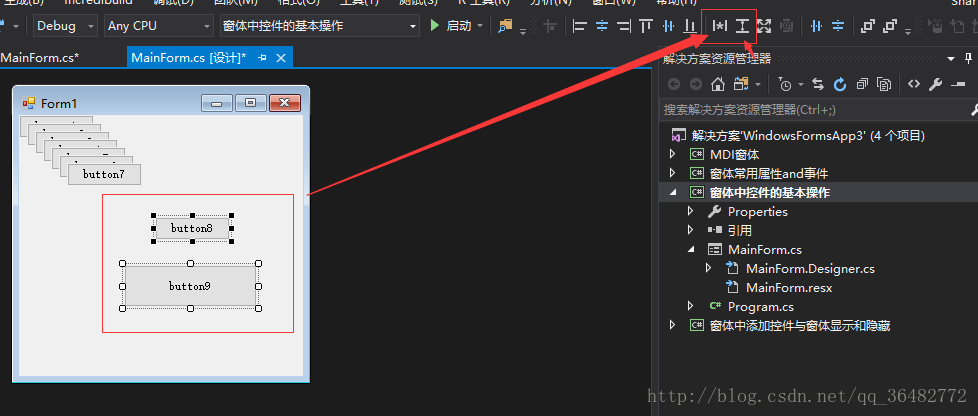Switch to the MainForm.cs* code tab
This screenshot has width=978, height=416.
[40, 58]
